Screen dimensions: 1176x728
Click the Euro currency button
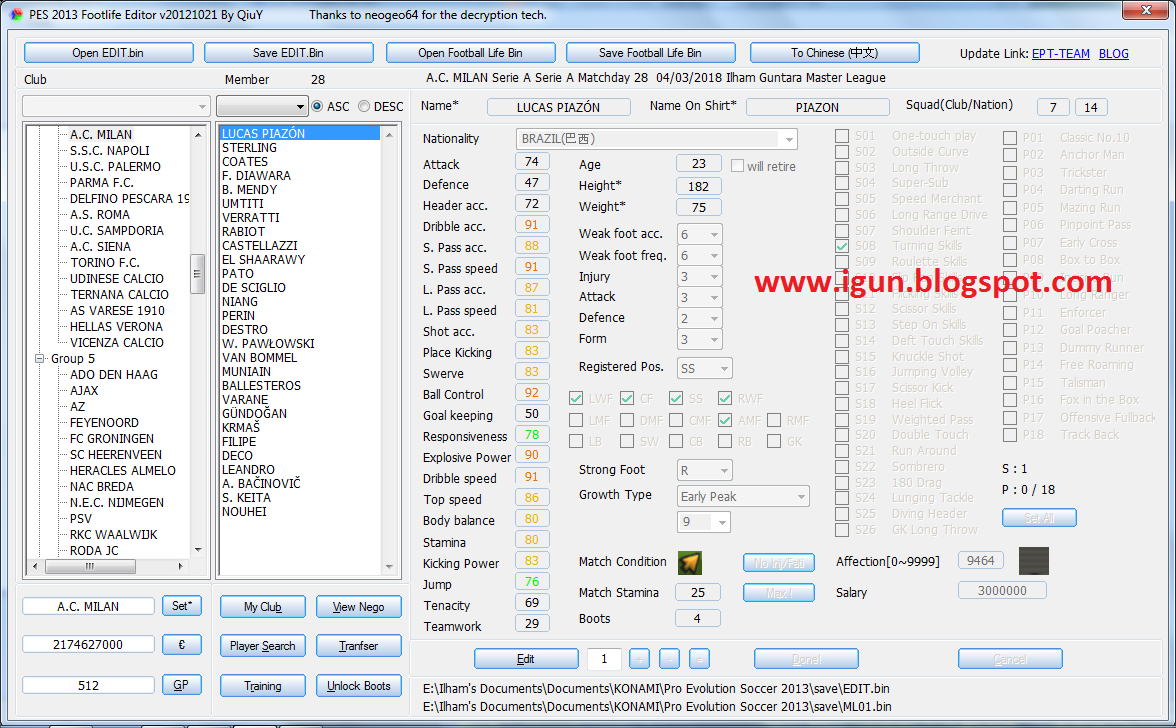click(x=182, y=645)
